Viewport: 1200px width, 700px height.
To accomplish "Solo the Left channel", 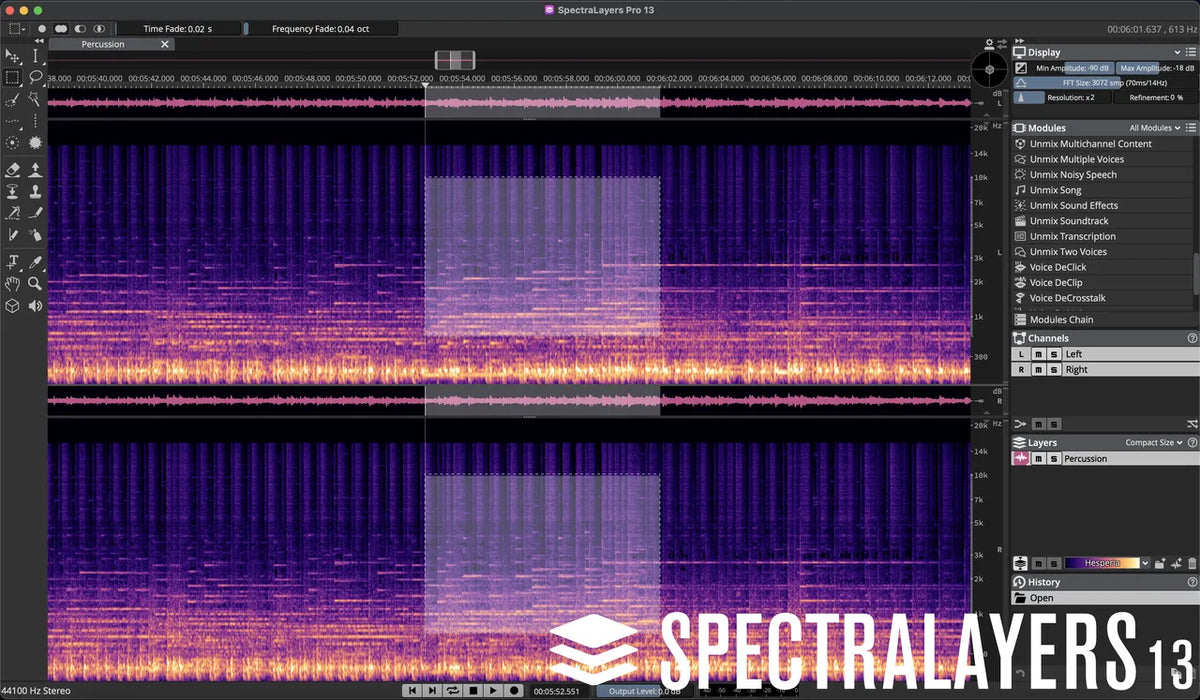I will [1052, 354].
